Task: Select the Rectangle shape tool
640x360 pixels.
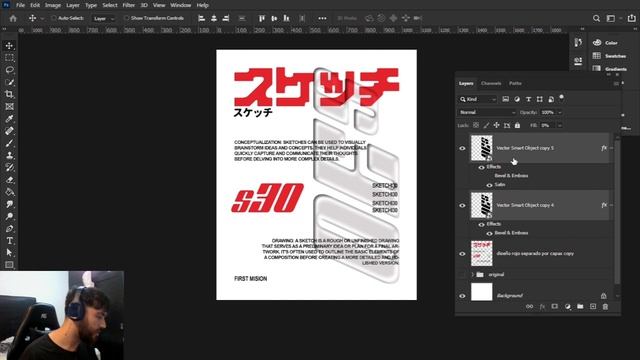Action: click(x=9, y=265)
